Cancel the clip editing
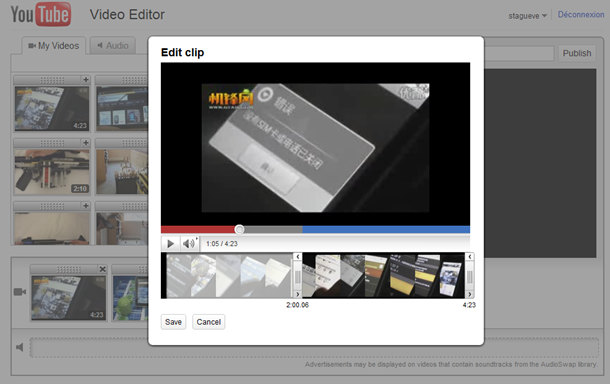 point(209,322)
